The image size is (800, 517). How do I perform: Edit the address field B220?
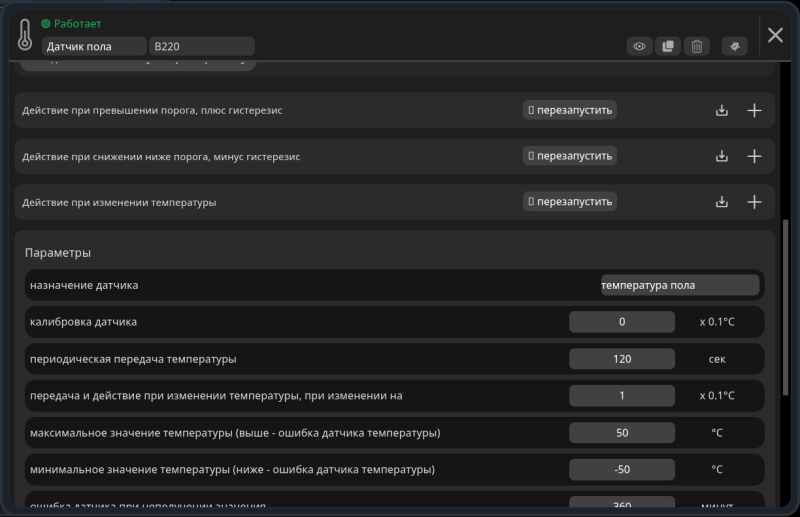[202, 46]
